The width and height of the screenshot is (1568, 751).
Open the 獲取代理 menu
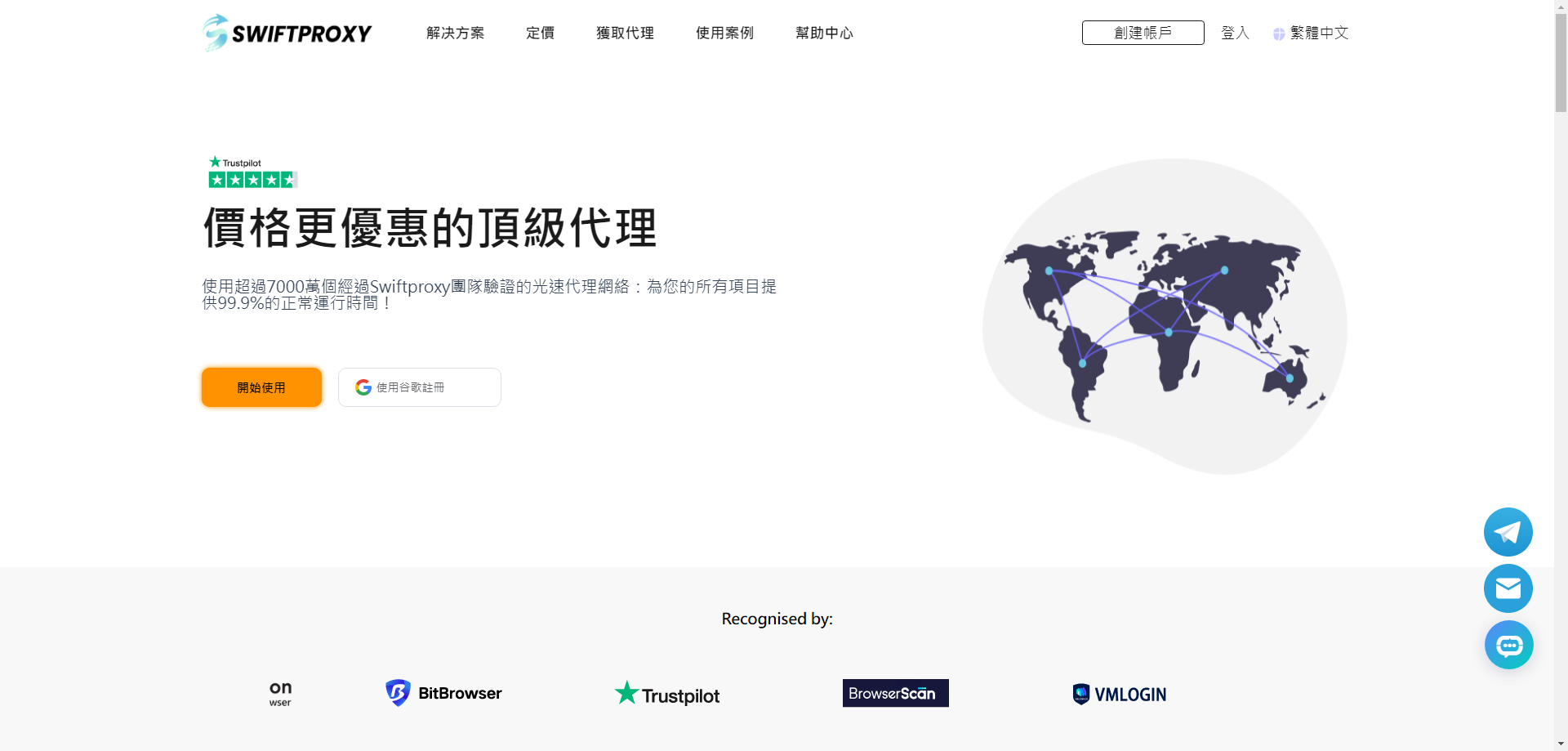tap(625, 34)
